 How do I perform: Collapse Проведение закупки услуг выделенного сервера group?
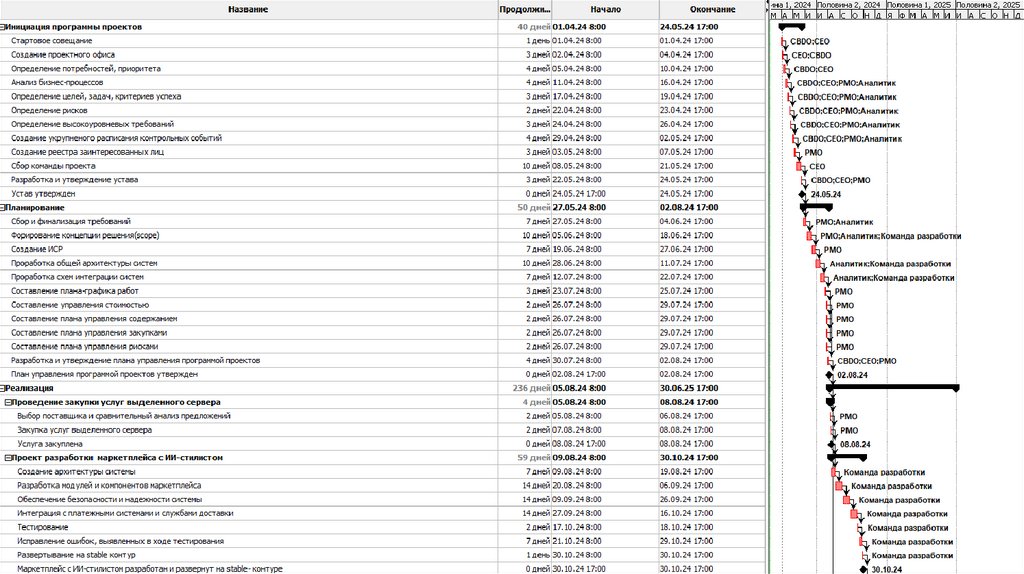[x=8, y=402]
